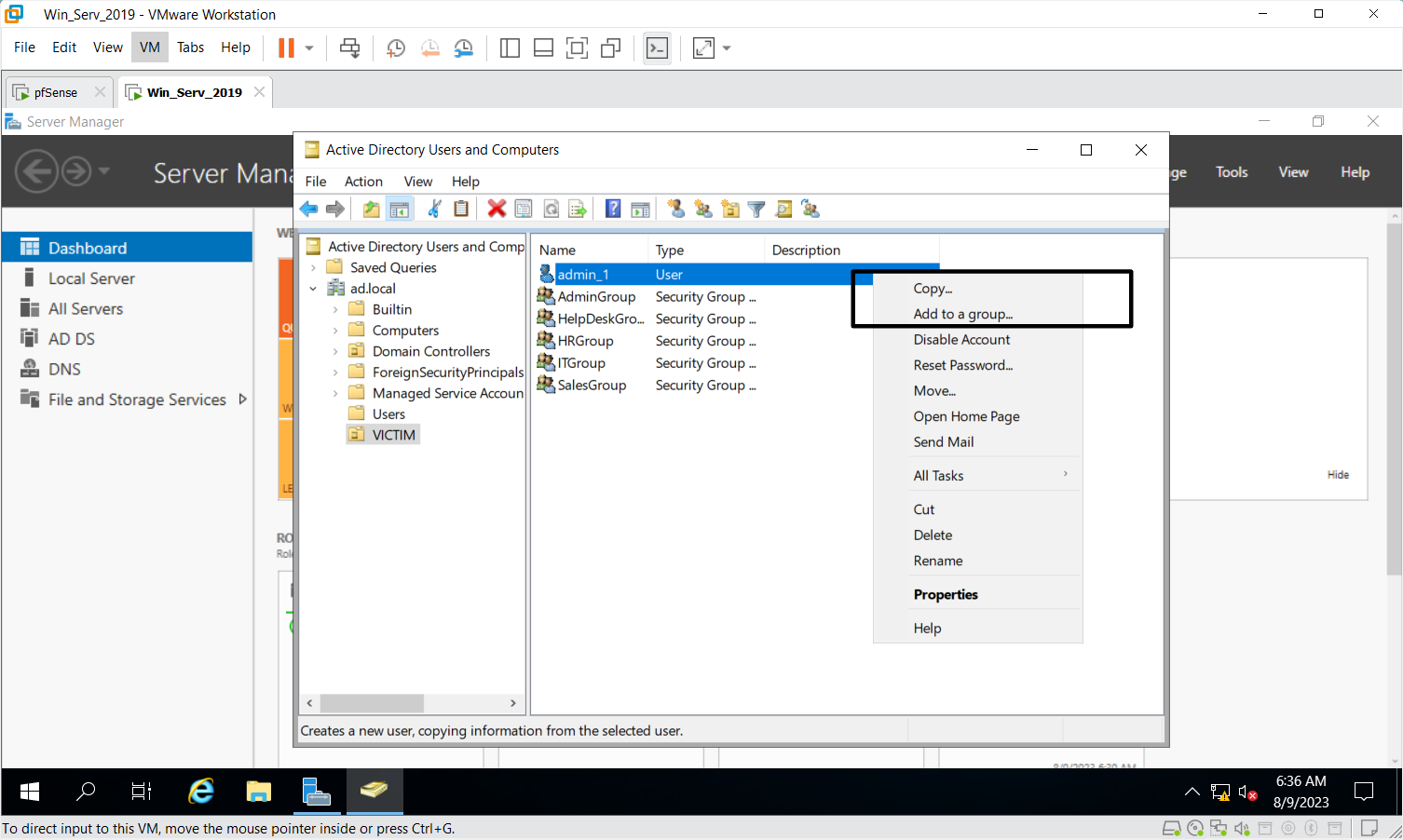The image size is (1403, 840).
Task: Click the Create new organizational unit icon
Action: click(x=730, y=209)
